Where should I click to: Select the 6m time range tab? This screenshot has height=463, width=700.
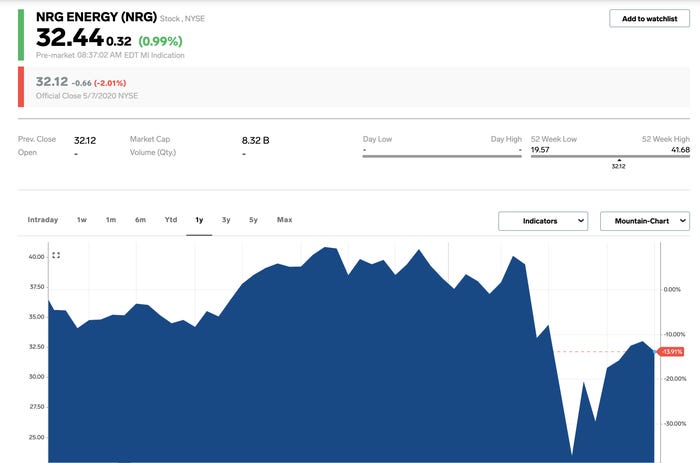coord(140,220)
